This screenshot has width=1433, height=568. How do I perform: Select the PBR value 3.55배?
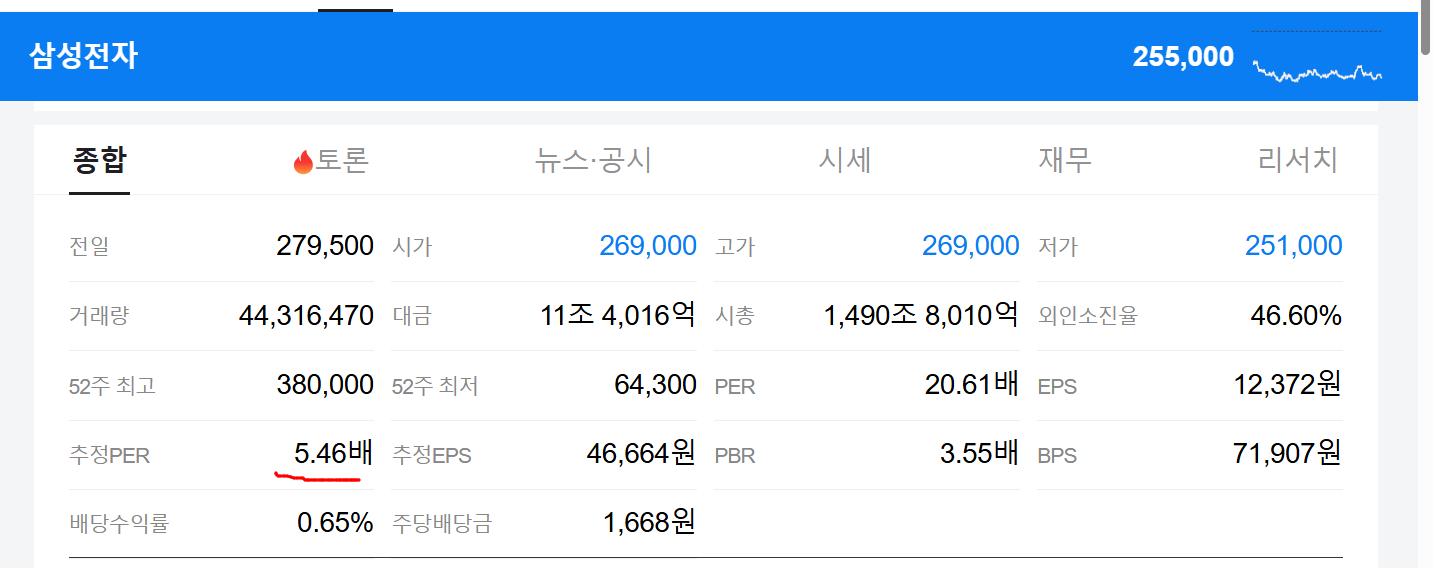pyautogui.click(x=979, y=454)
